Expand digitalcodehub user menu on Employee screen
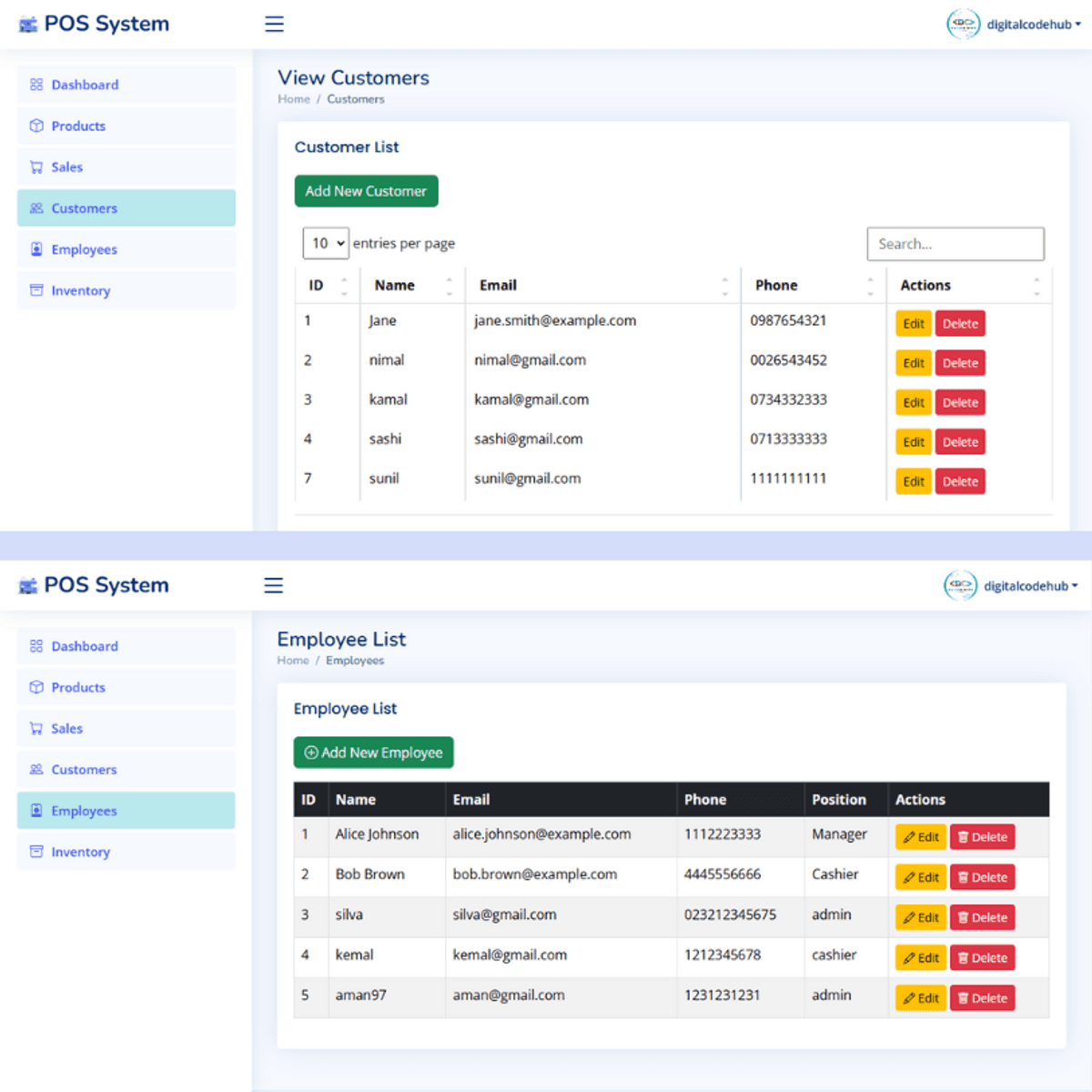 (1029, 586)
